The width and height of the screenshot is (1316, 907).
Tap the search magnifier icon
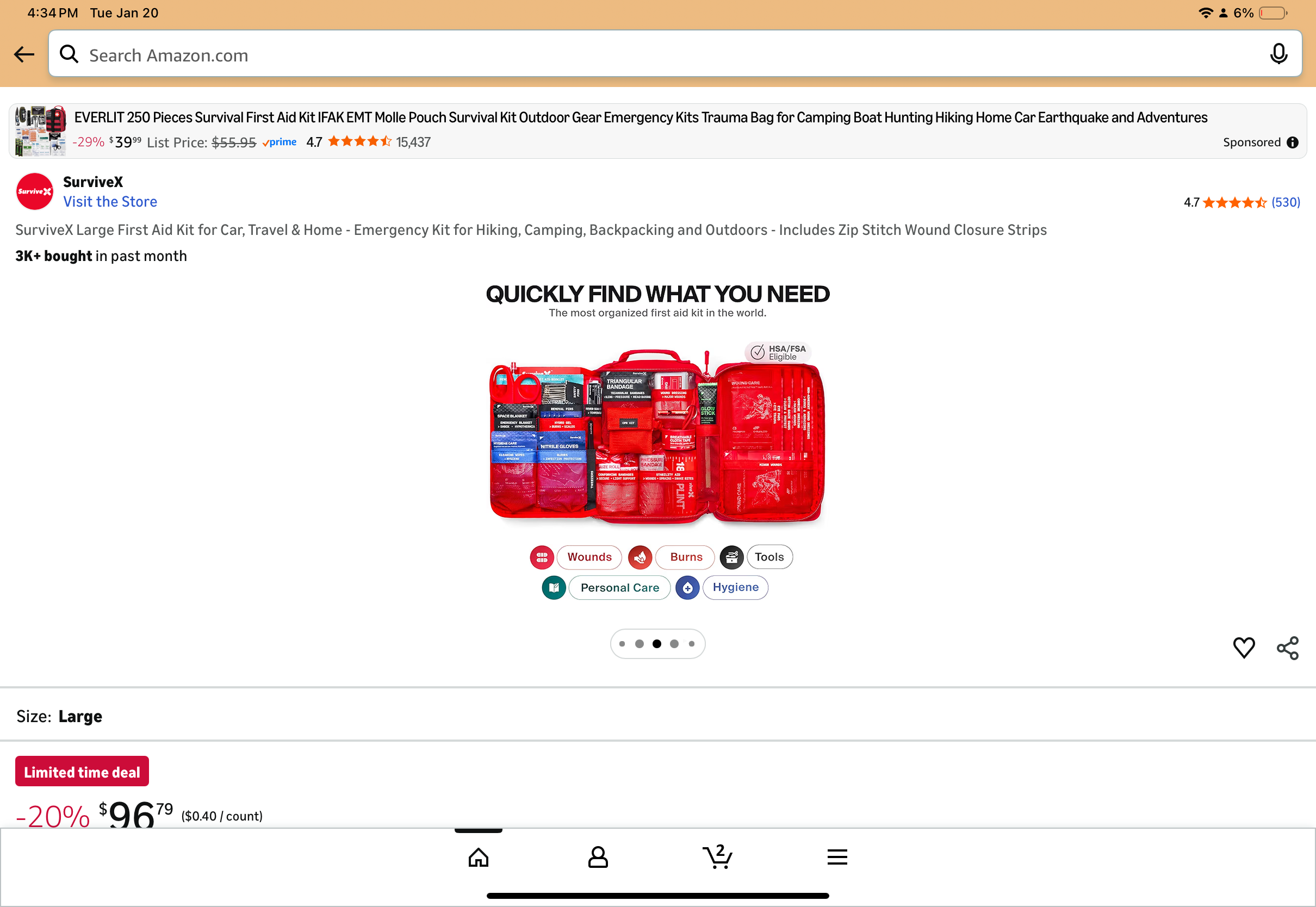click(69, 54)
